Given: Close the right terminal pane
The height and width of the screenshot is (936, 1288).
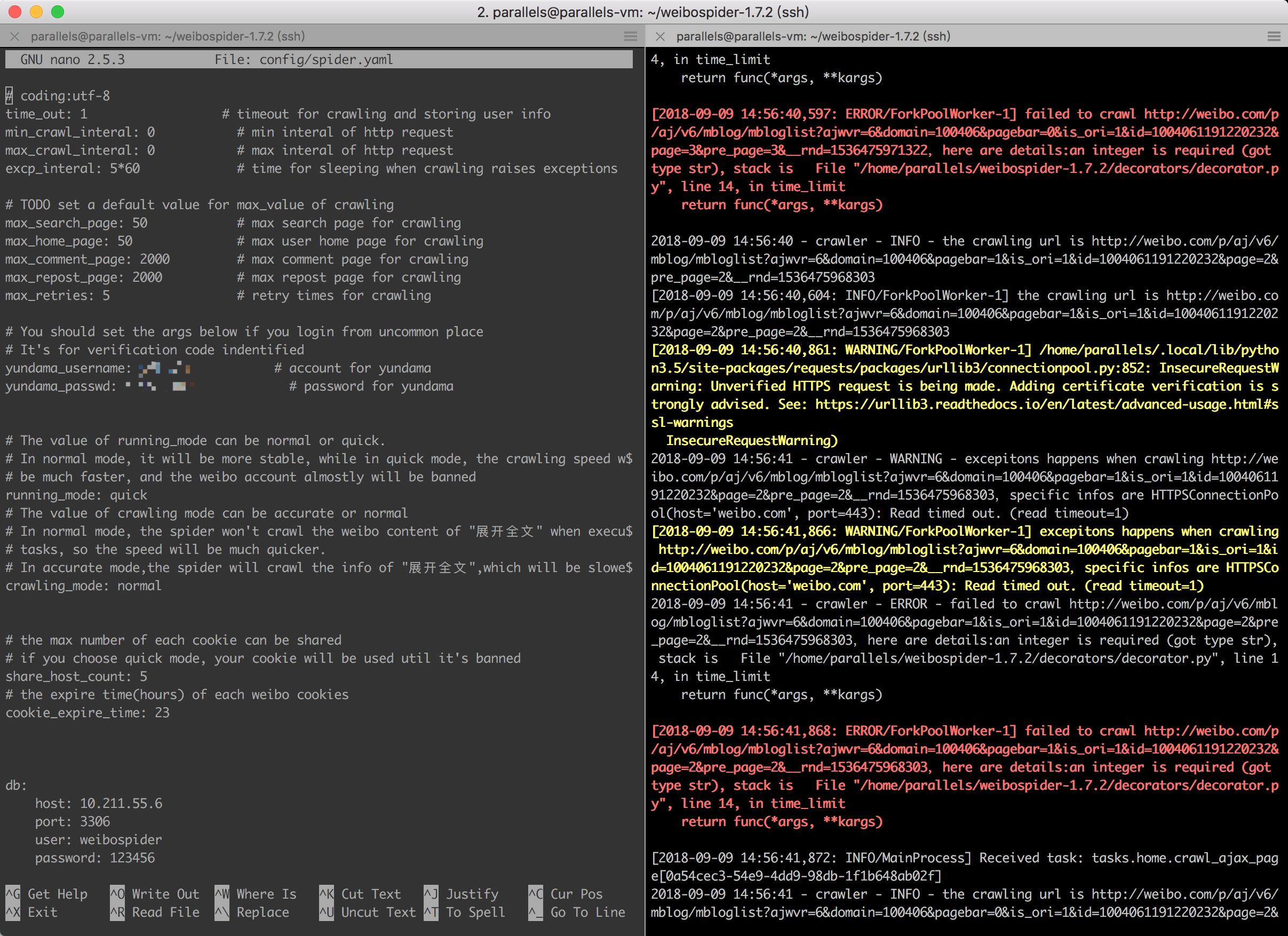Looking at the screenshot, I should point(660,36).
